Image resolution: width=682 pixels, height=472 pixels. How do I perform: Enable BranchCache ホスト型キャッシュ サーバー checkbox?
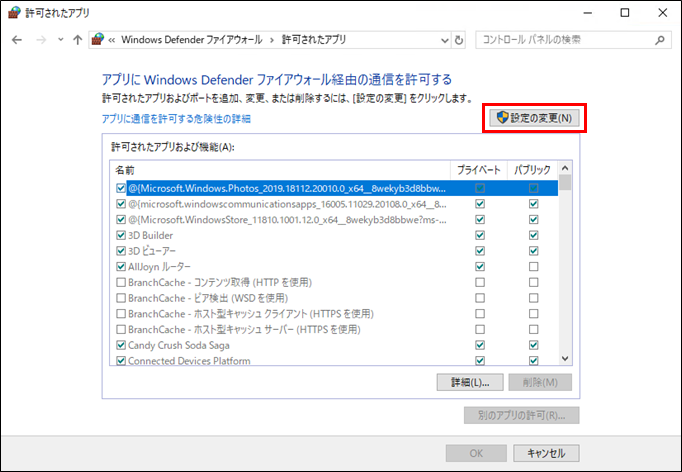click(121, 329)
